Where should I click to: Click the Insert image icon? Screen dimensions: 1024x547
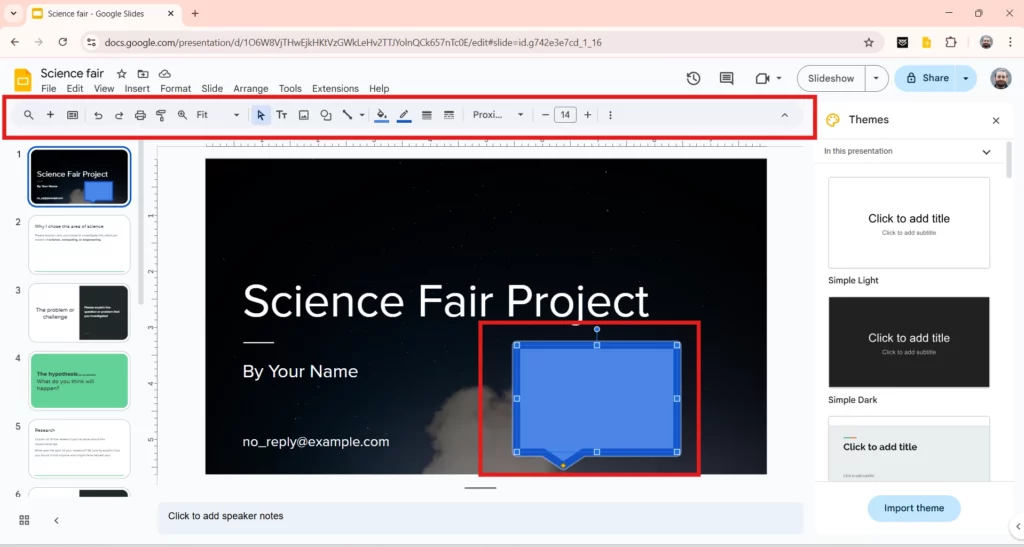coord(304,115)
